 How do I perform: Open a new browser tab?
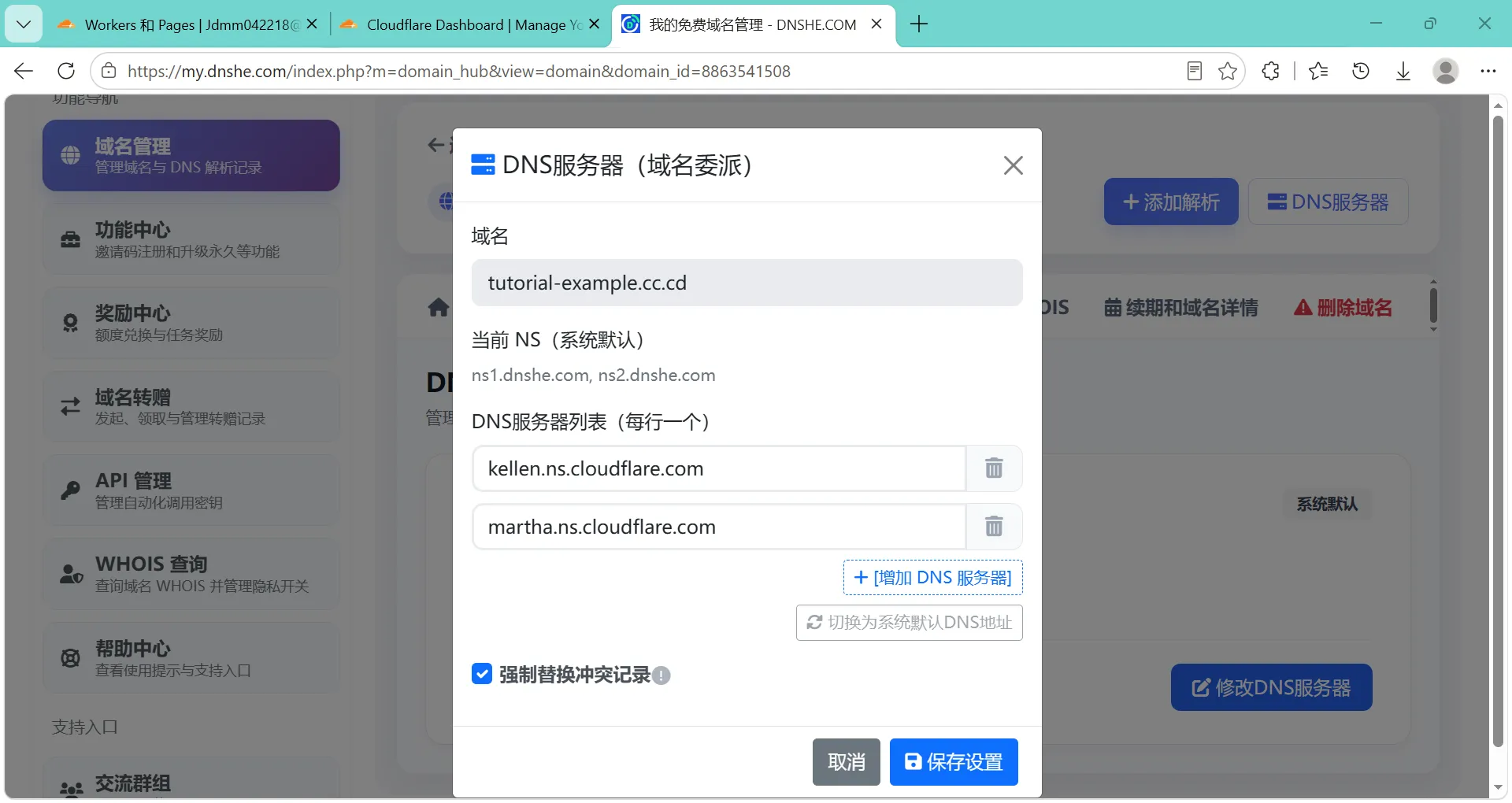click(919, 24)
